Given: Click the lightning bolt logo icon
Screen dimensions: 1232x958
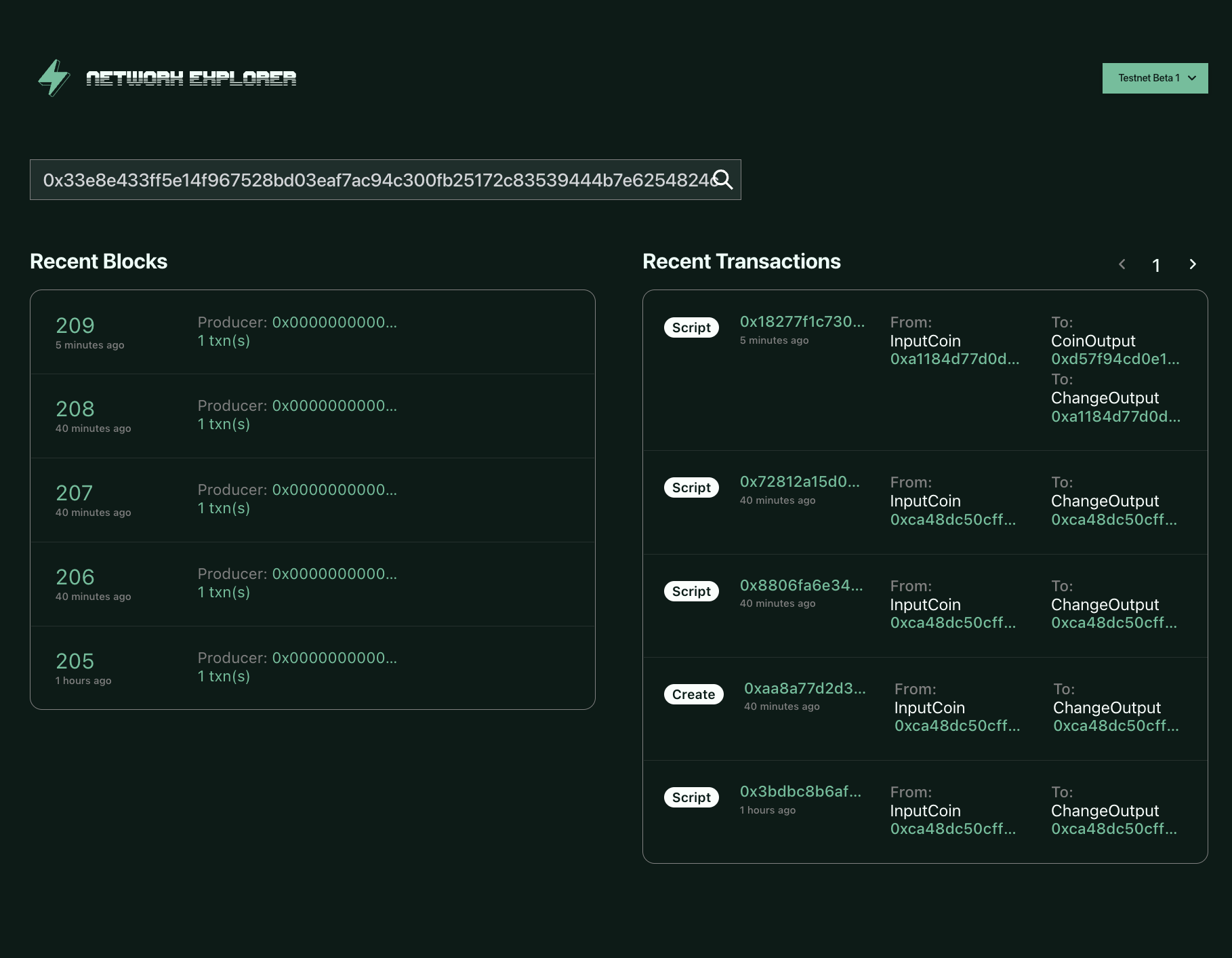Looking at the screenshot, I should click(54, 78).
